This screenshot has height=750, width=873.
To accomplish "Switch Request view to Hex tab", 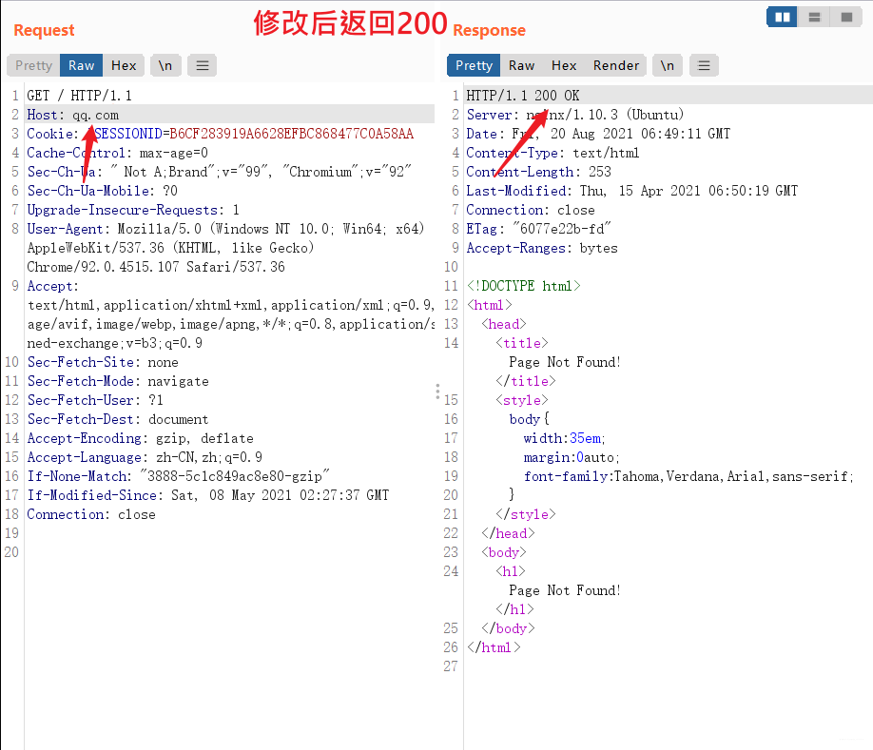I will click(x=124, y=66).
